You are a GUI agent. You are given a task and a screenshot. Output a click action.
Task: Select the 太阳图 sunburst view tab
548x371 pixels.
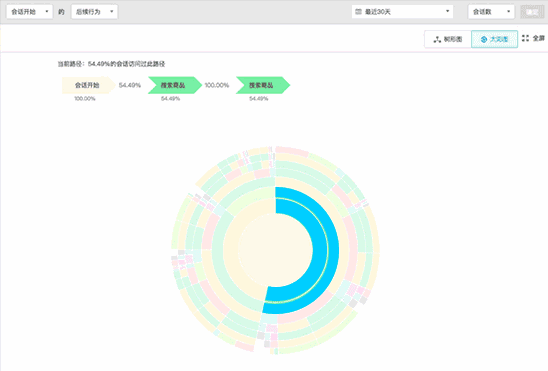(x=495, y=39)
